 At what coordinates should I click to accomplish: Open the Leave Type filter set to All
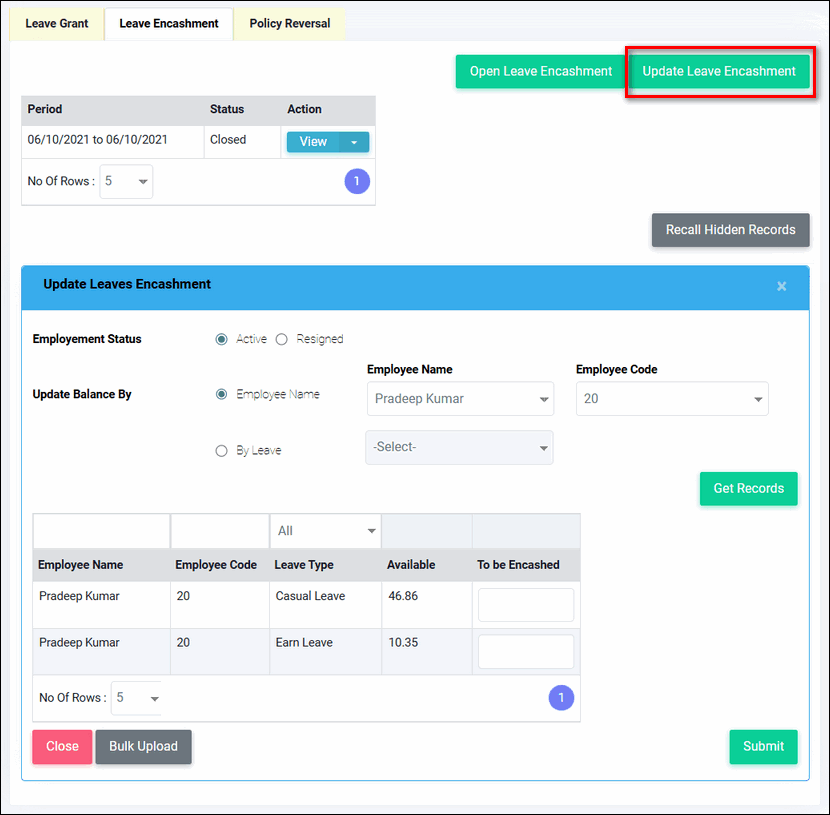326,531
